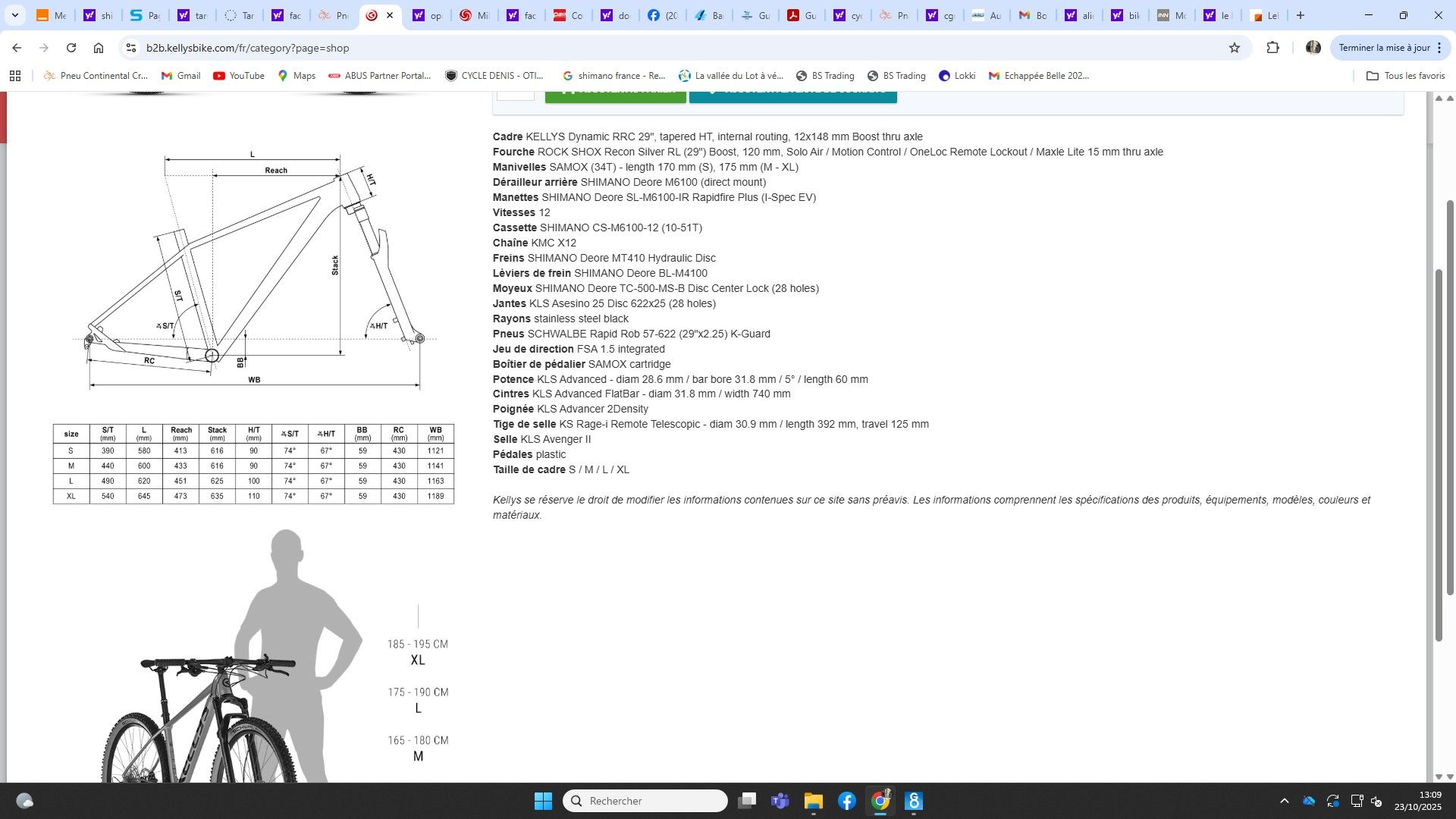Switch to the Facebook tab
Screen dimensions: 1456x819
click(661, 15)
